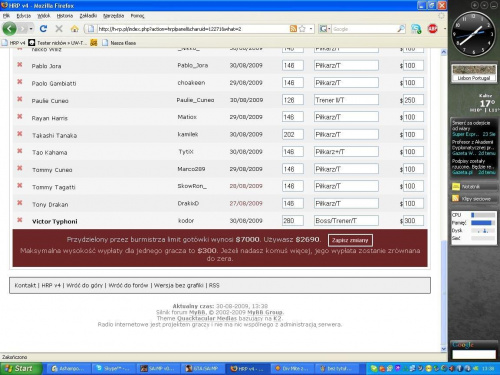Follow the Wersja bez grafiki link
The width and height of the screenshot is (500, 375).
point(179,285)
